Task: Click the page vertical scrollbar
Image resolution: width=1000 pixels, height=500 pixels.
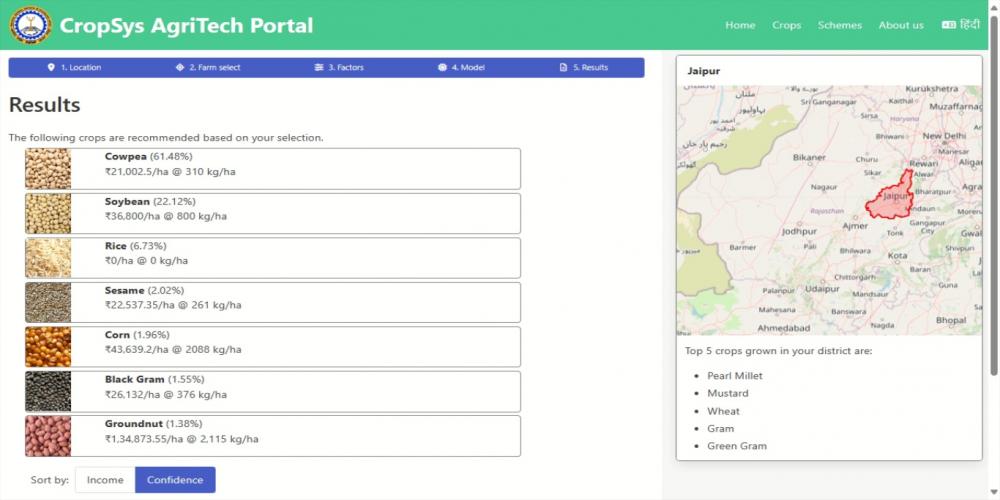Action: coord(993,200)
